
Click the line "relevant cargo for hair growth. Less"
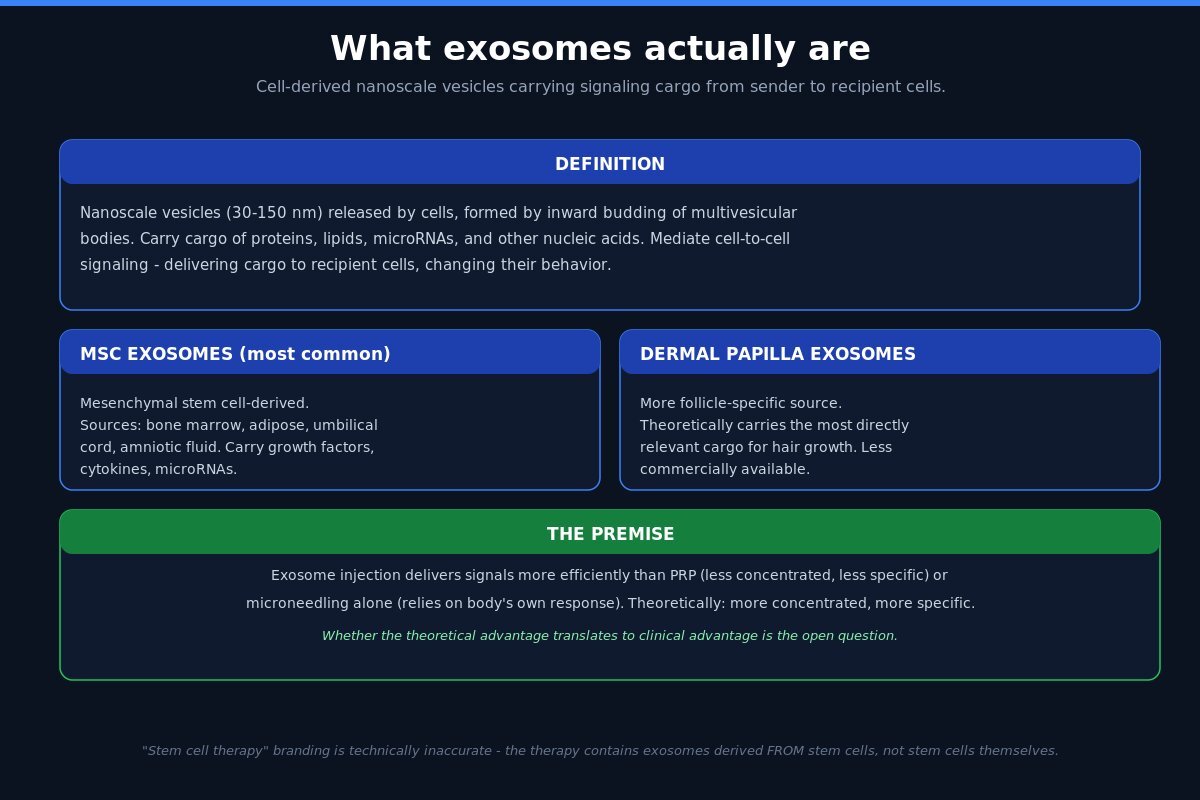[x=766, y=447]
